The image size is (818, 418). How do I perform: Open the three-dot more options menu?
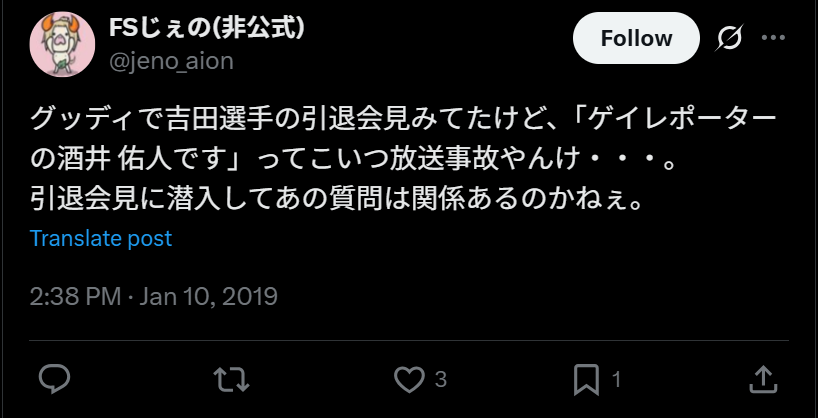pos(773,38)
